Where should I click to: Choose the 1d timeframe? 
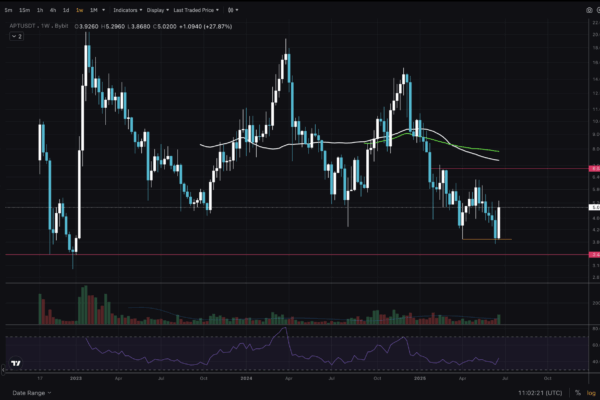(x=66, y=10)
